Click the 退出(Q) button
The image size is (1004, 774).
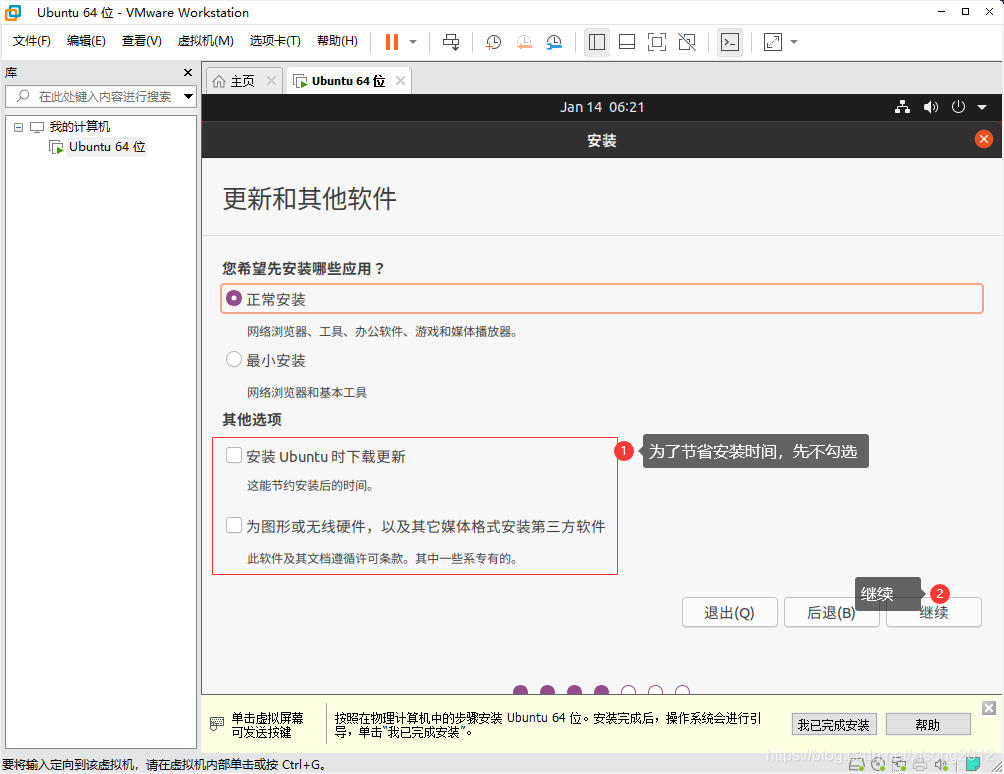[x=729, y=613]
